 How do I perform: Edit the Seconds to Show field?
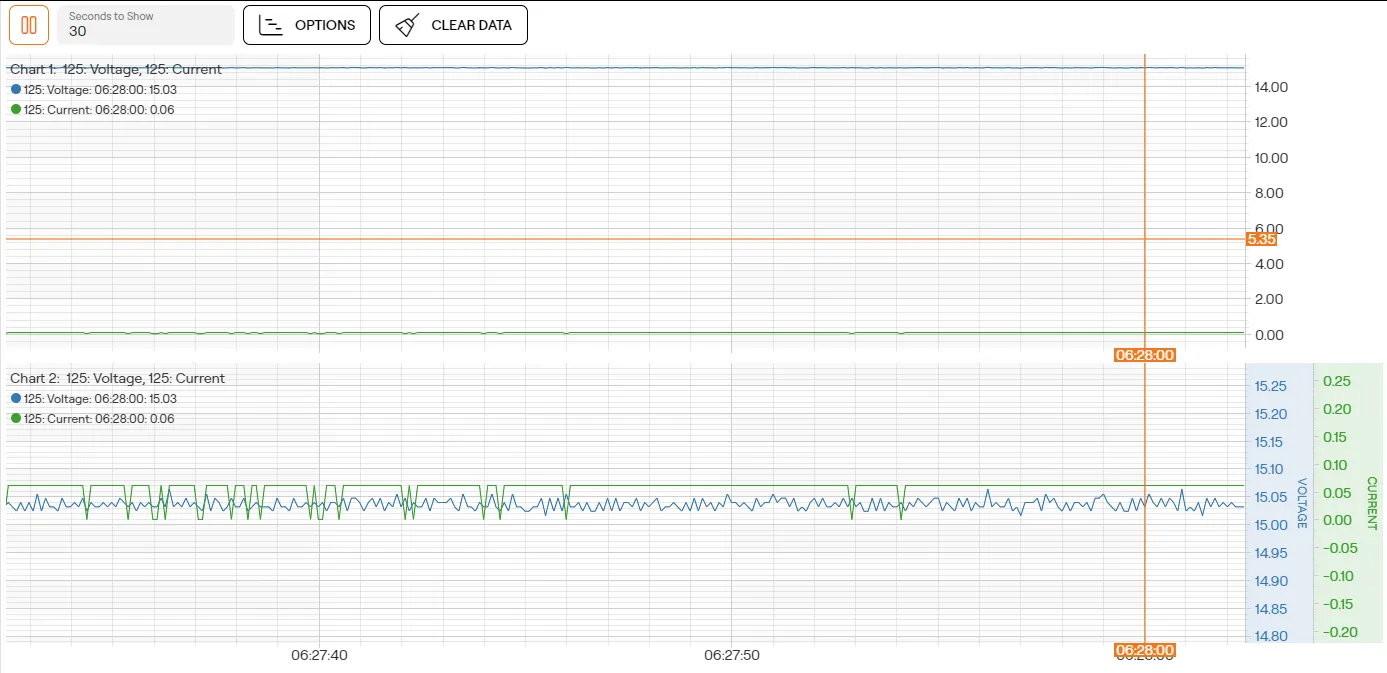pyautogui.click(x=146, y=25)
